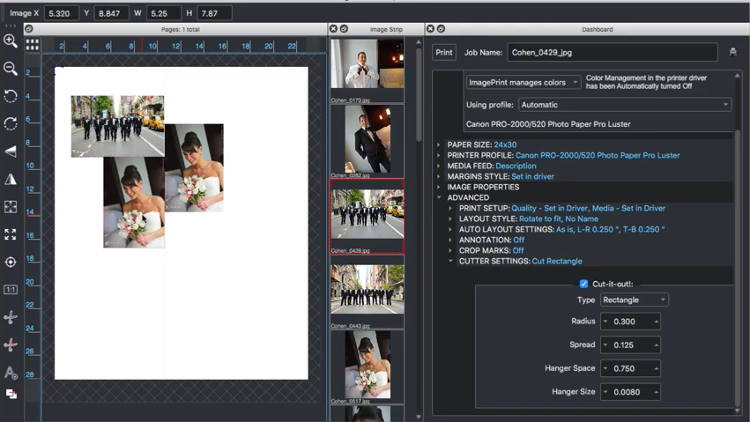Open Image Strip panel options circle icon
This screenshot has height=422, width=750.
pyautogui.click(x=344, y=29)
